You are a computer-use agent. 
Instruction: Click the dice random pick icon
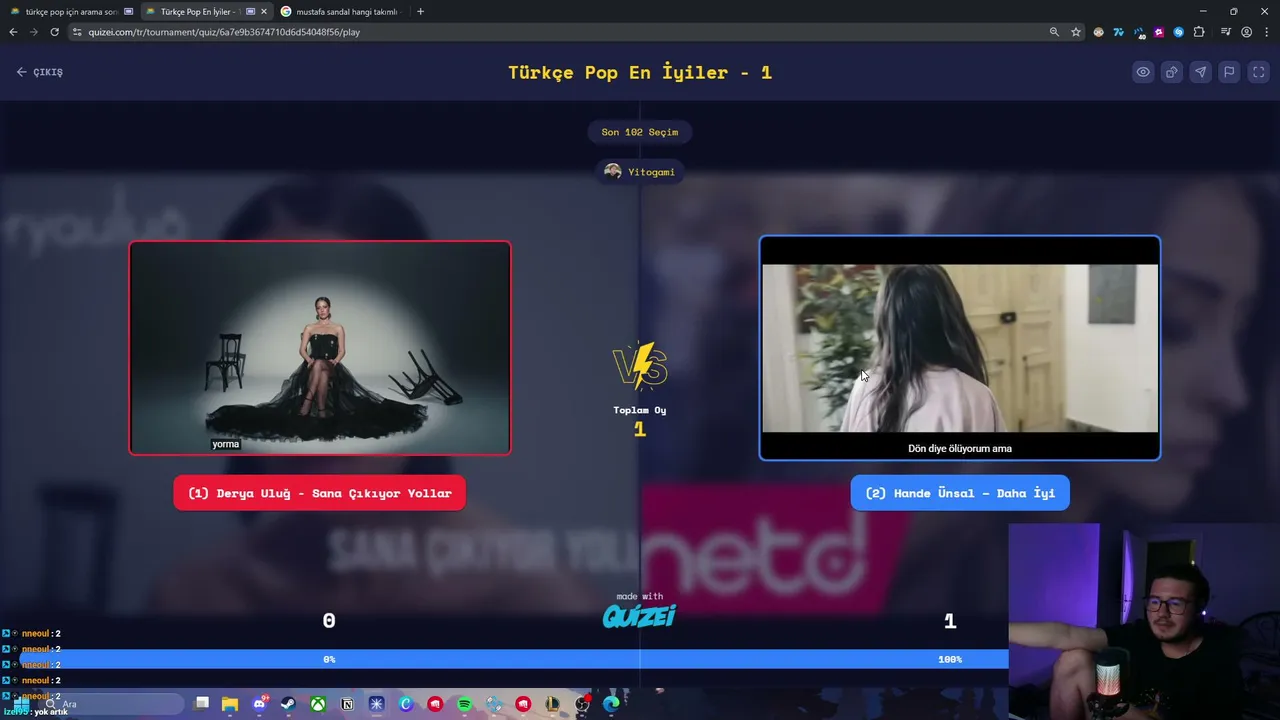[x=1172, y=72]
